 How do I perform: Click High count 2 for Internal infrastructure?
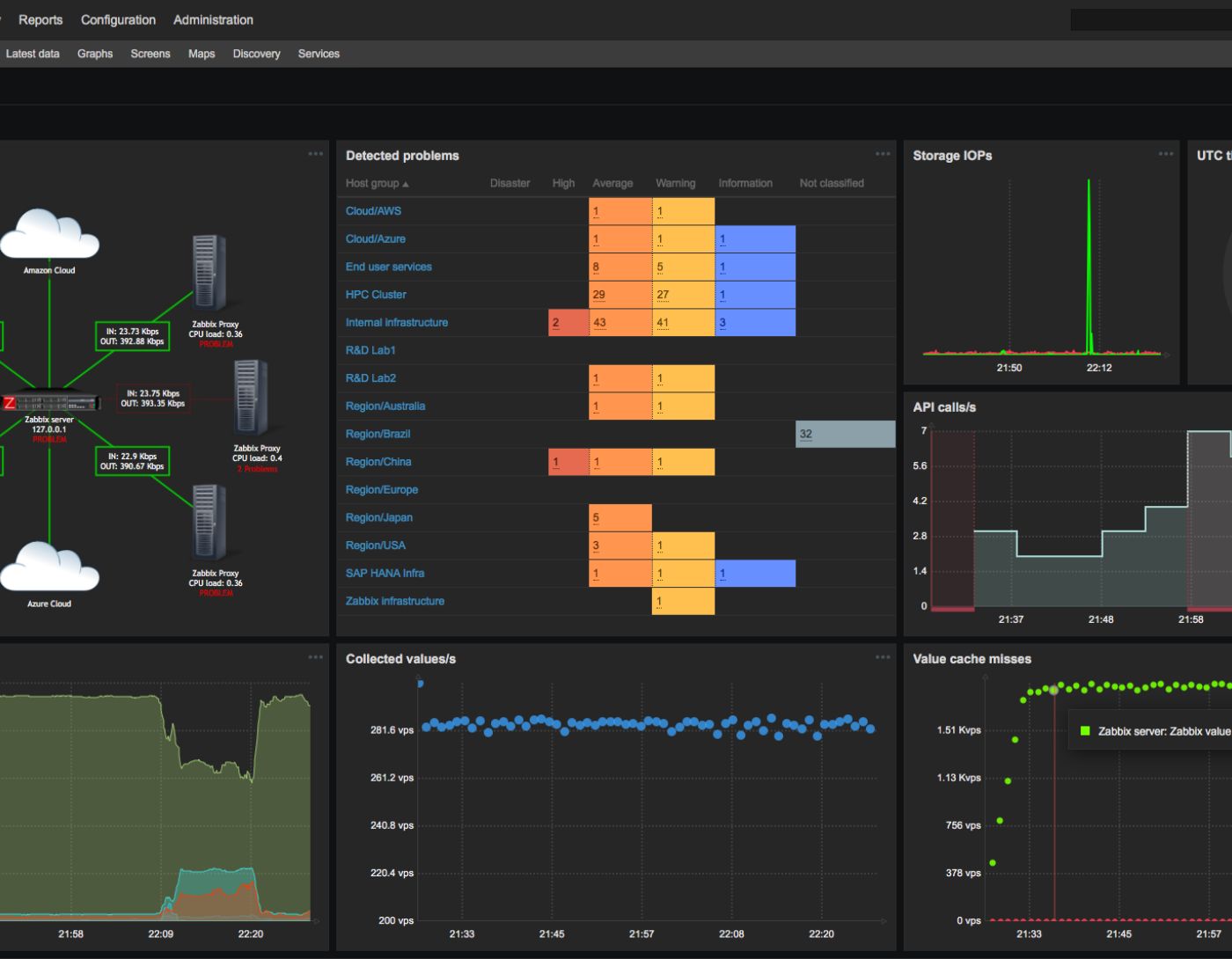point(555,323)
